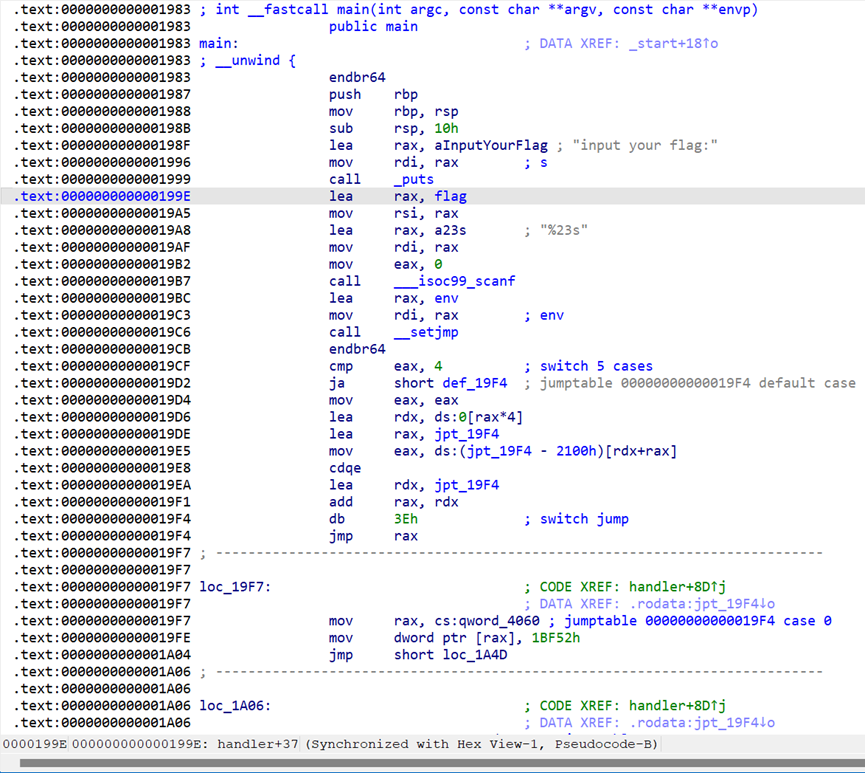This screenshot has height=773, width=865.
Task: Click the flag operand in the highlighted line
Action: [450, 196]
